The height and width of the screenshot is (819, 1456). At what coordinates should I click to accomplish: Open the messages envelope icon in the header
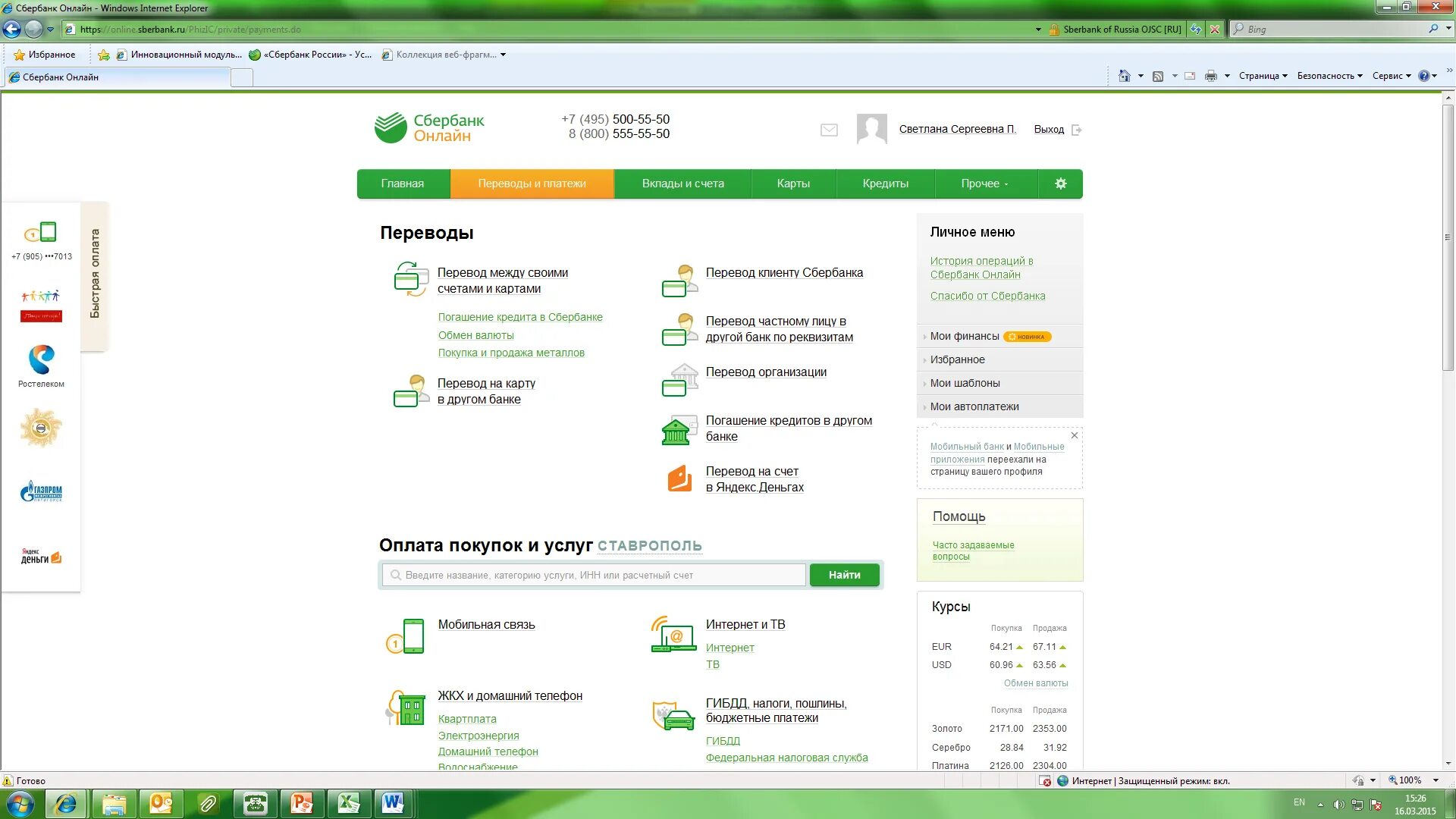(829, 130)
